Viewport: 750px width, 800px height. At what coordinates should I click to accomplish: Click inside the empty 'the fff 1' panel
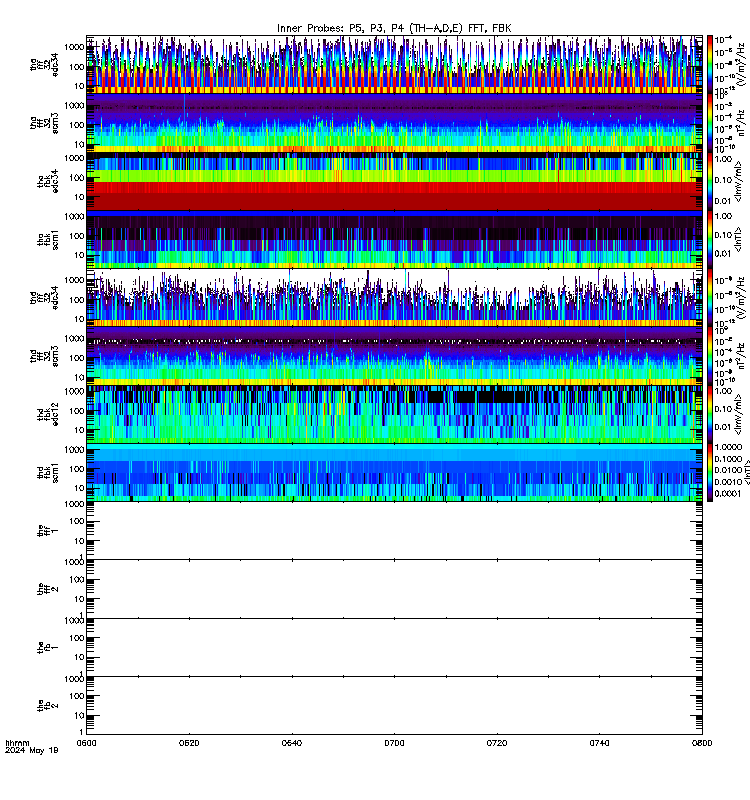(394, 531)
